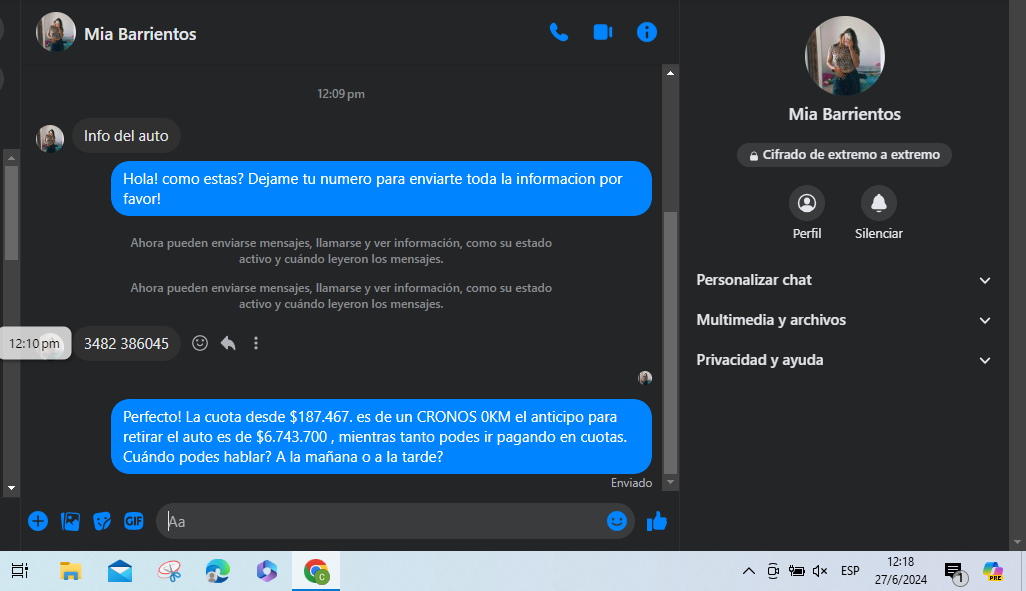Screen dimensions: 1026x591
Task: Click the conversation information icon
Action: point(647,32)
